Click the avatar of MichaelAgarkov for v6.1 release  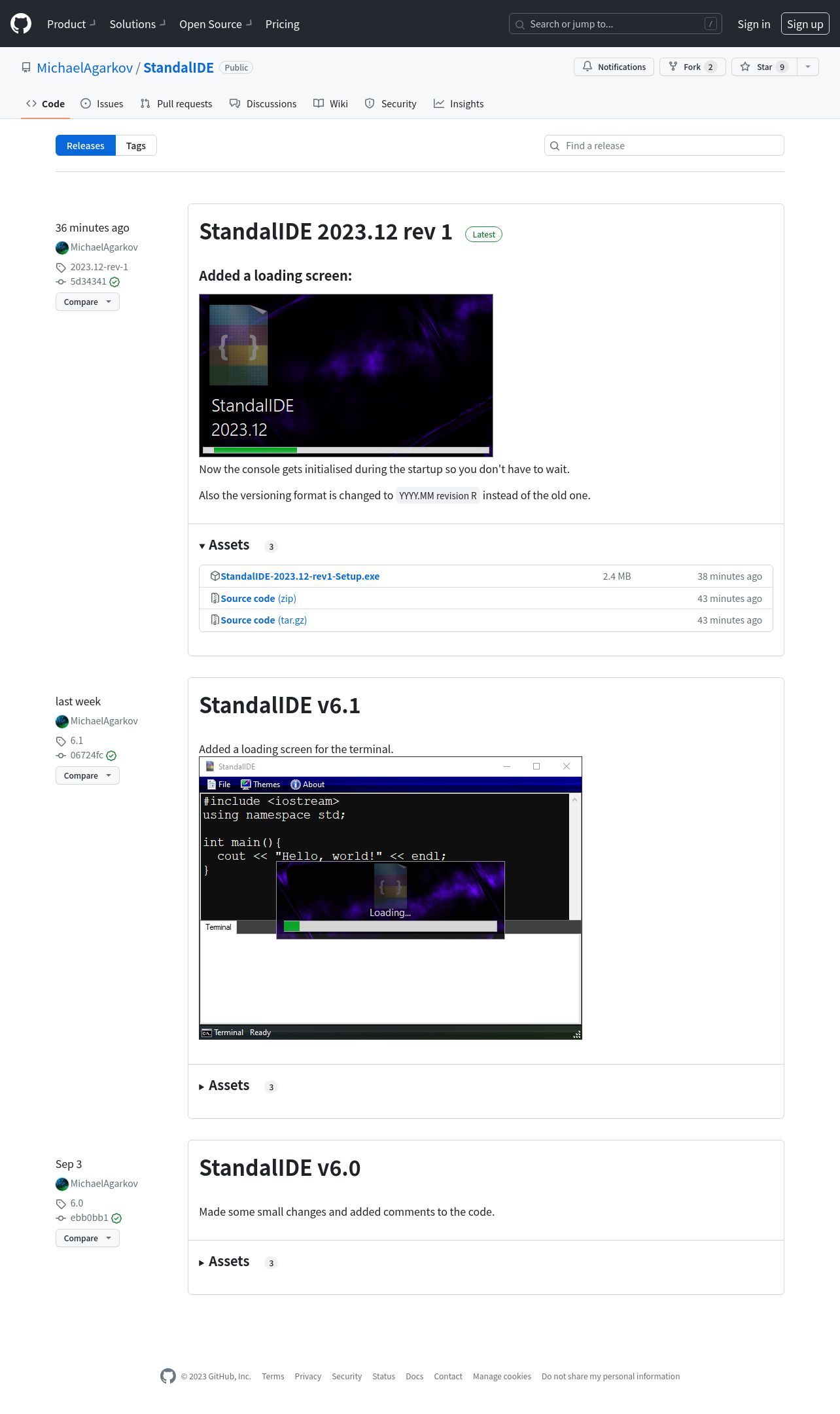(x=62, y=721)
